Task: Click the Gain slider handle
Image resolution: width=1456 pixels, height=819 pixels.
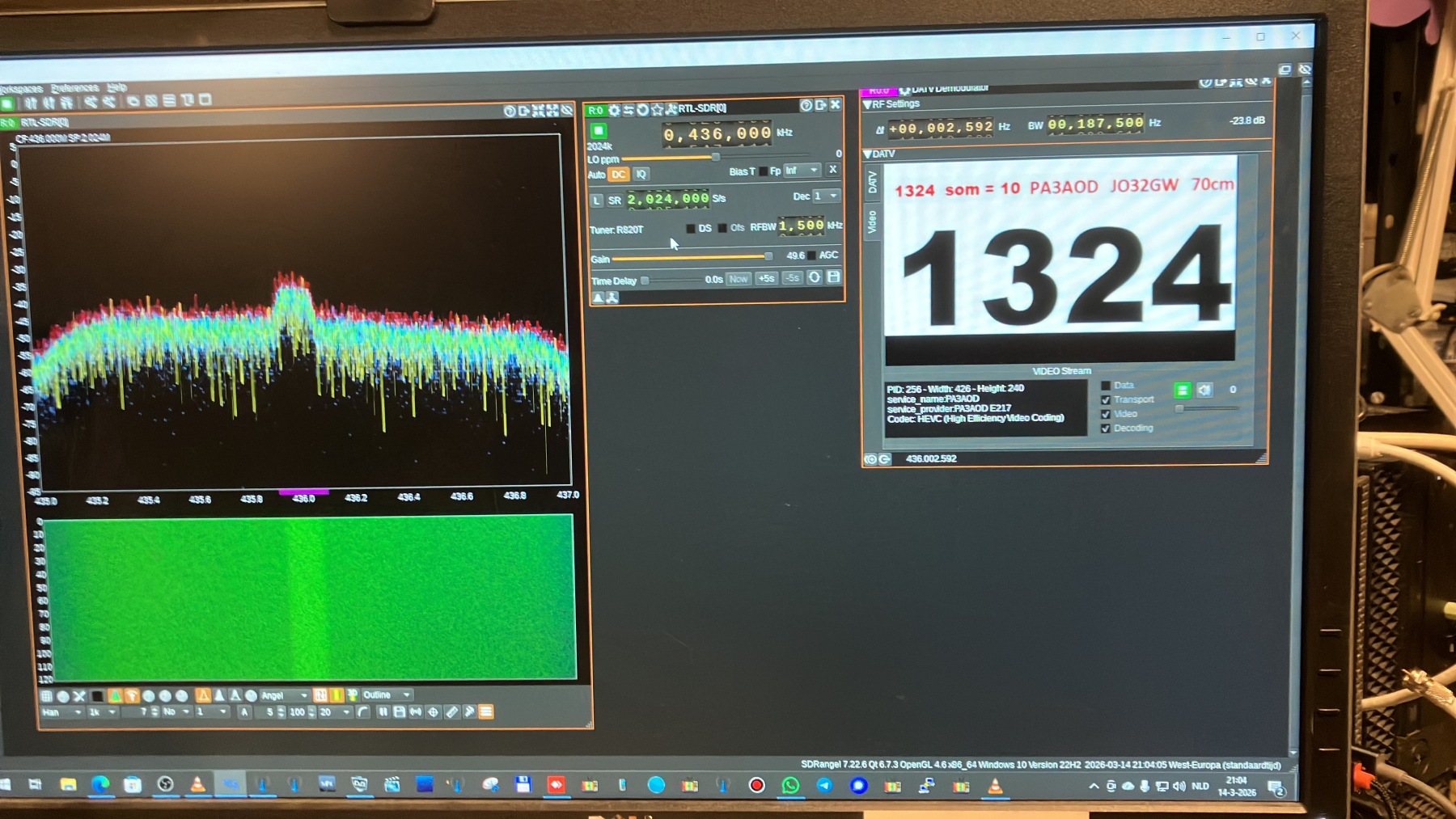Action: [x=768, y=256]
